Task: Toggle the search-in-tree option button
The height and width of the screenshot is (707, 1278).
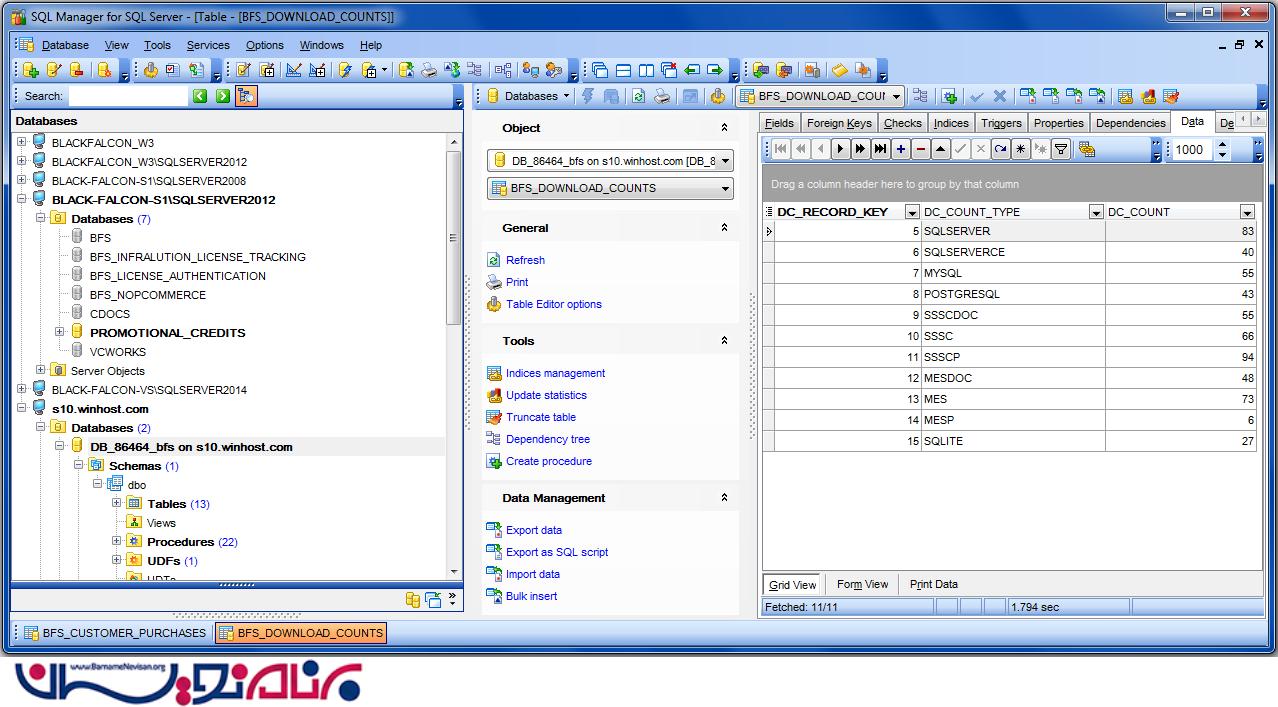Action: [246, 96]
